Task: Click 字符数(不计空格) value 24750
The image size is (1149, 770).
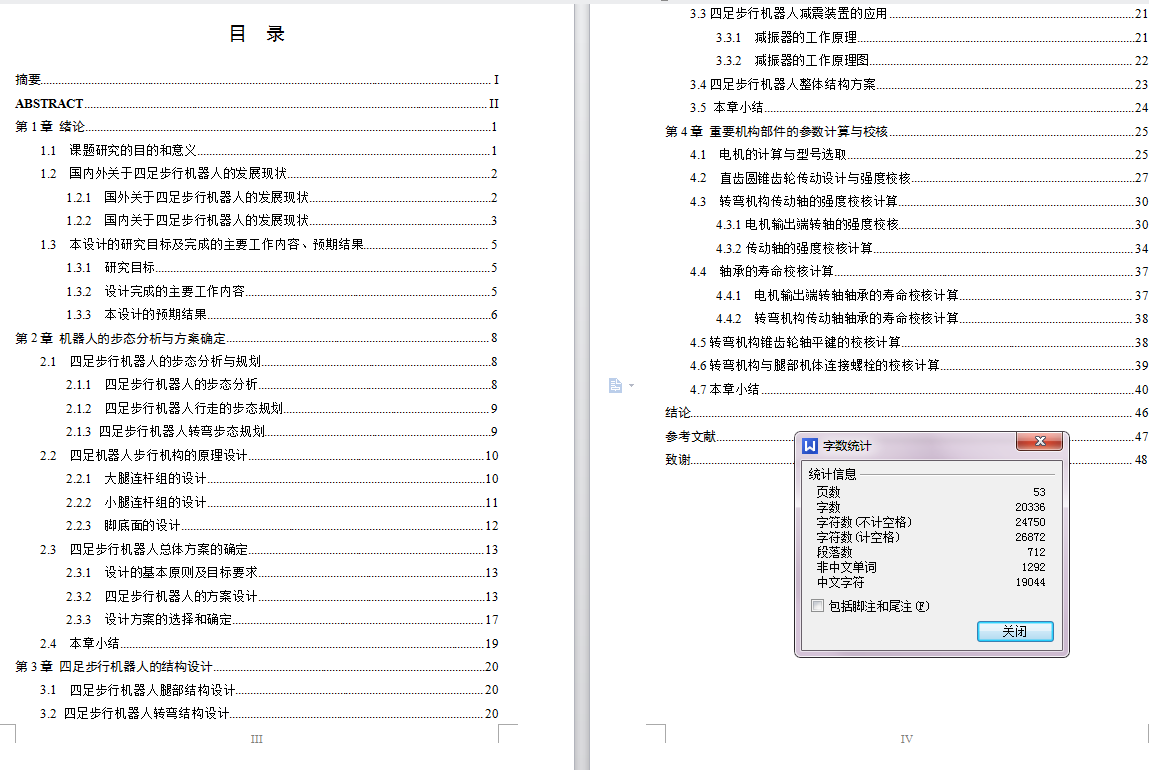Action: [1030, 522]
